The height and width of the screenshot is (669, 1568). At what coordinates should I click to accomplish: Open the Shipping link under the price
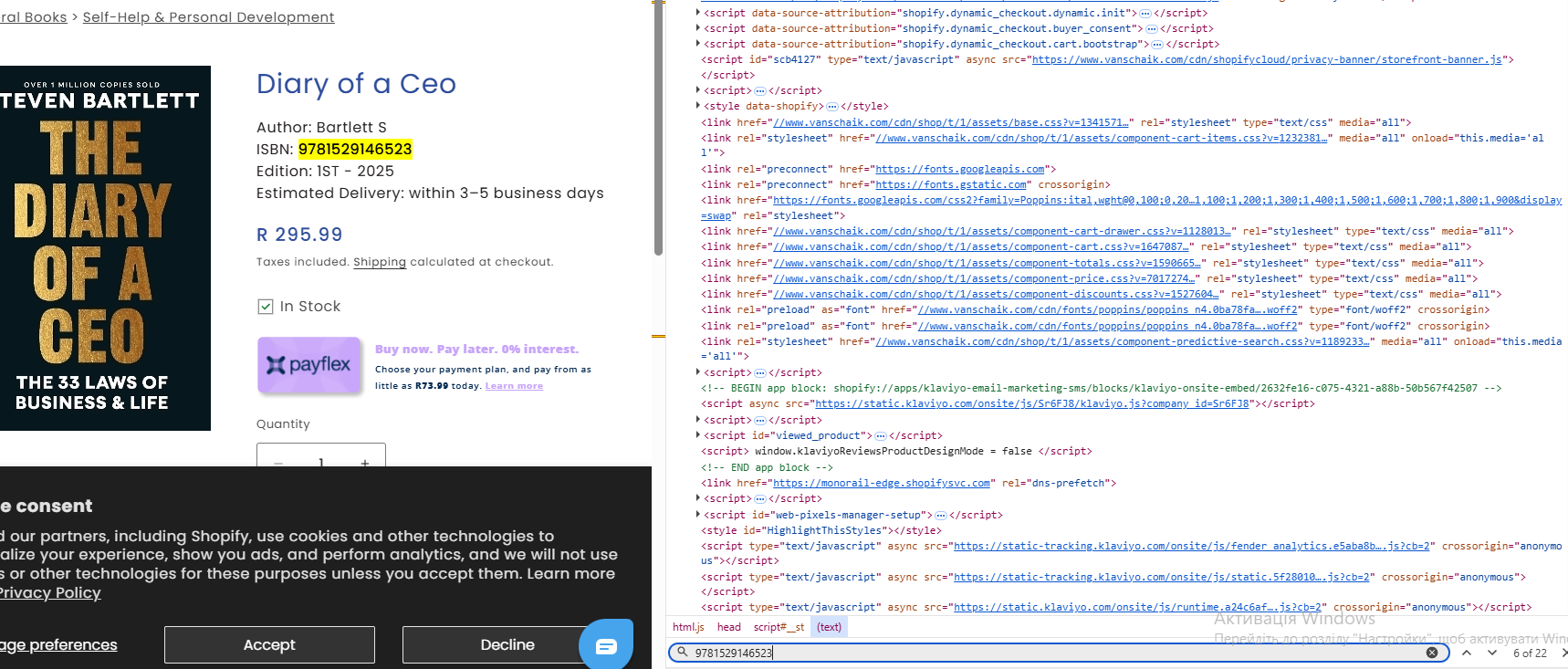(380, 262)
